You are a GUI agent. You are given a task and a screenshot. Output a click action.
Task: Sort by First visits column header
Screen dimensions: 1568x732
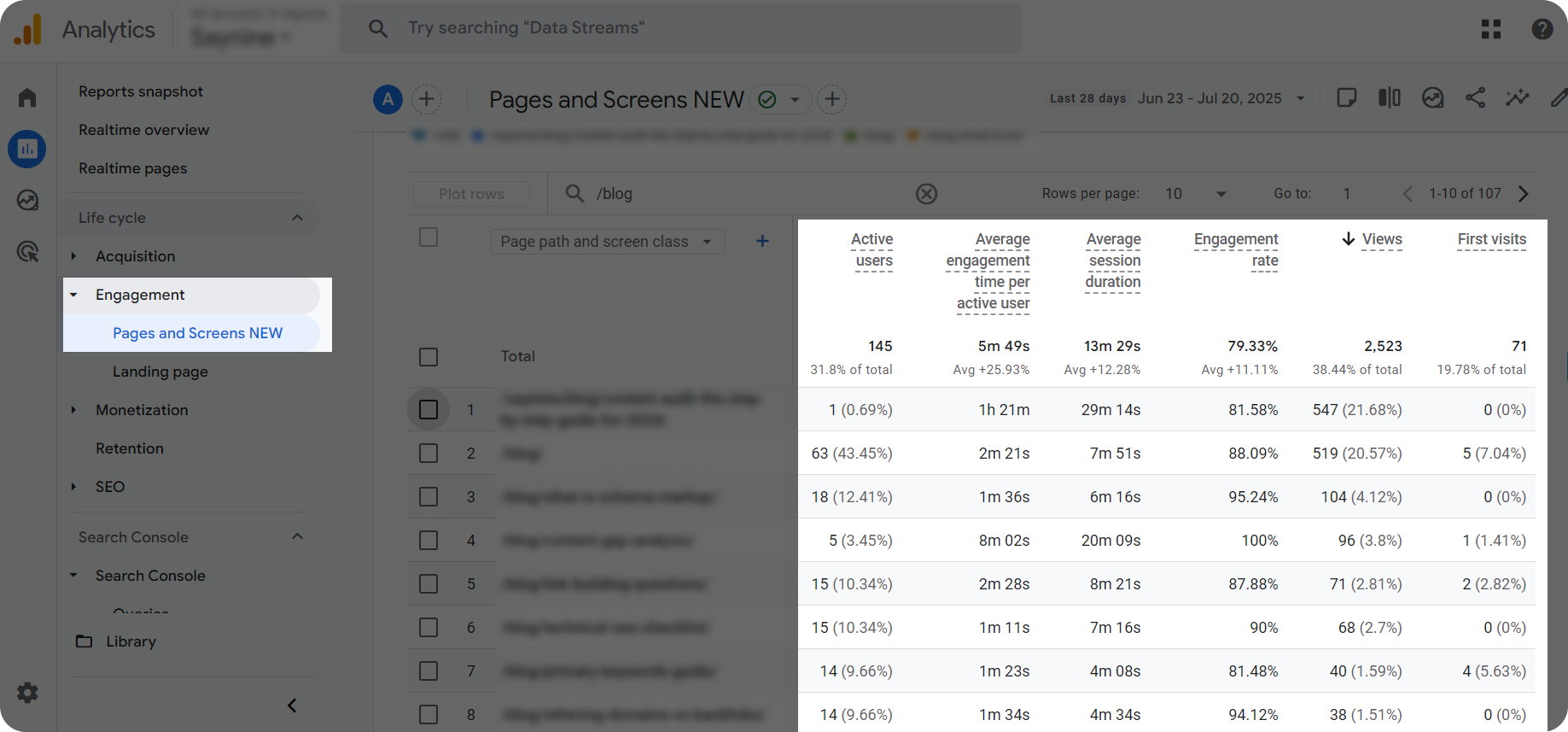point(1492,239)
